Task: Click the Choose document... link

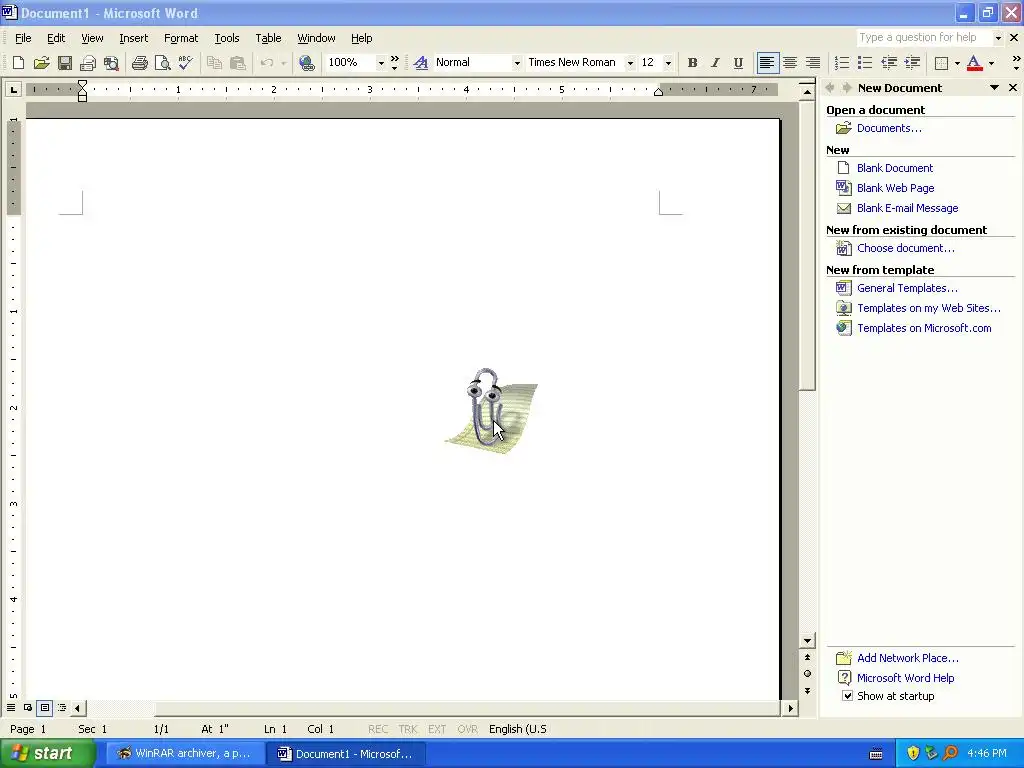Action: click(905, 248)
